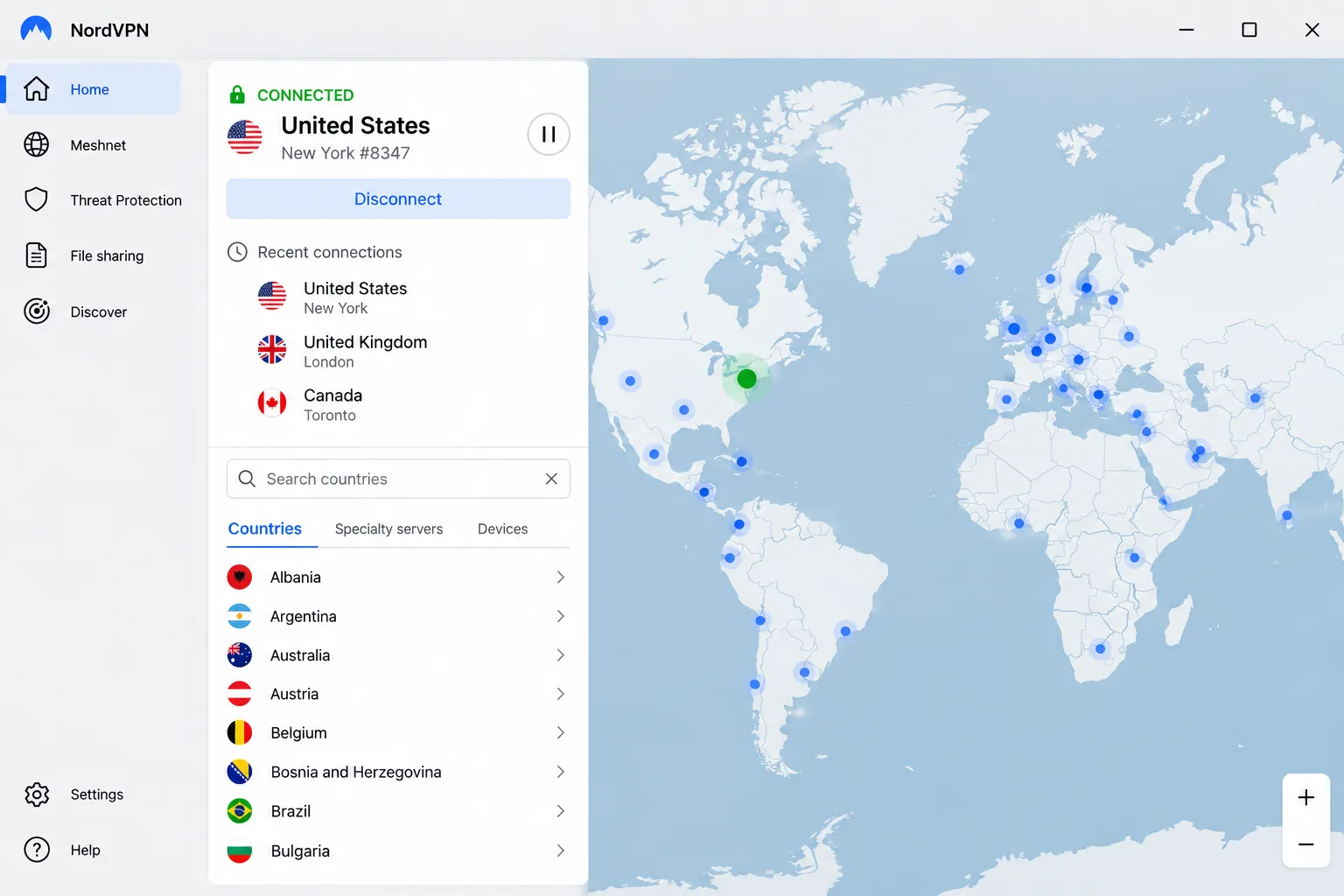Viewport: 1344px width, 896px height.
Task: Click the United Kingdom flag in recent connections
Action: [272, 349]
